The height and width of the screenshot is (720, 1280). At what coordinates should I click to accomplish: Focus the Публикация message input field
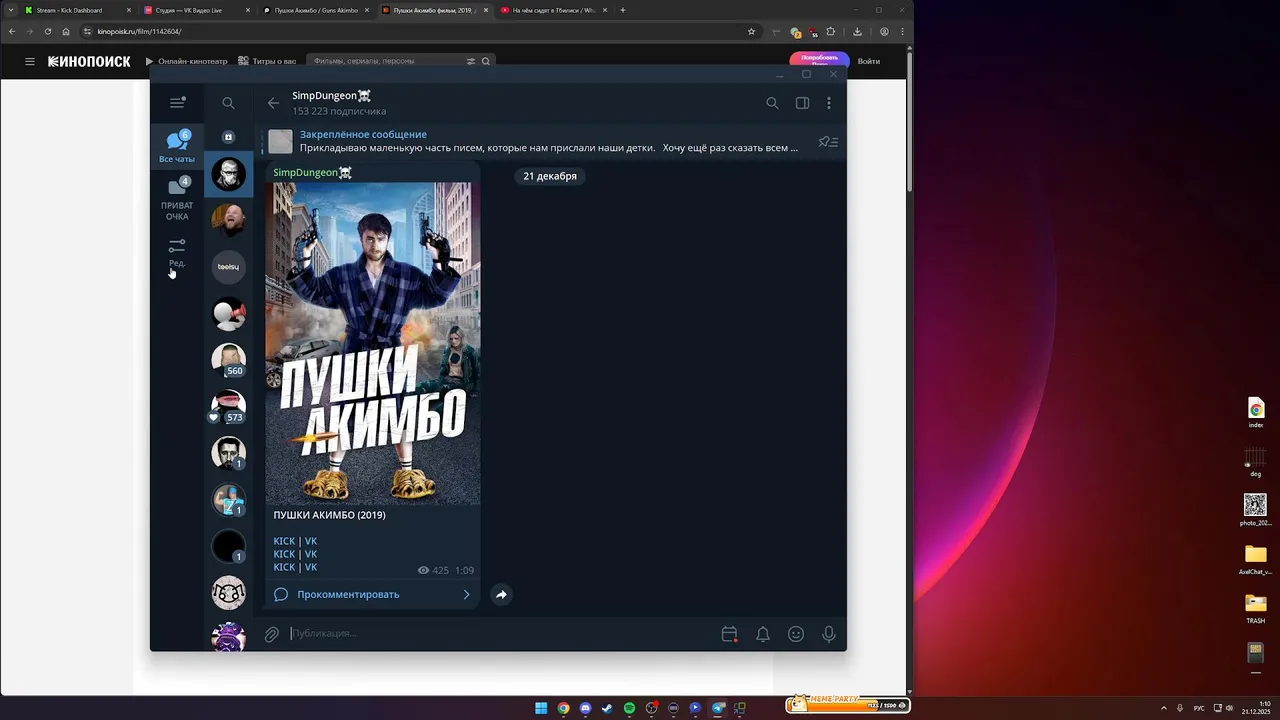[500, 633]
